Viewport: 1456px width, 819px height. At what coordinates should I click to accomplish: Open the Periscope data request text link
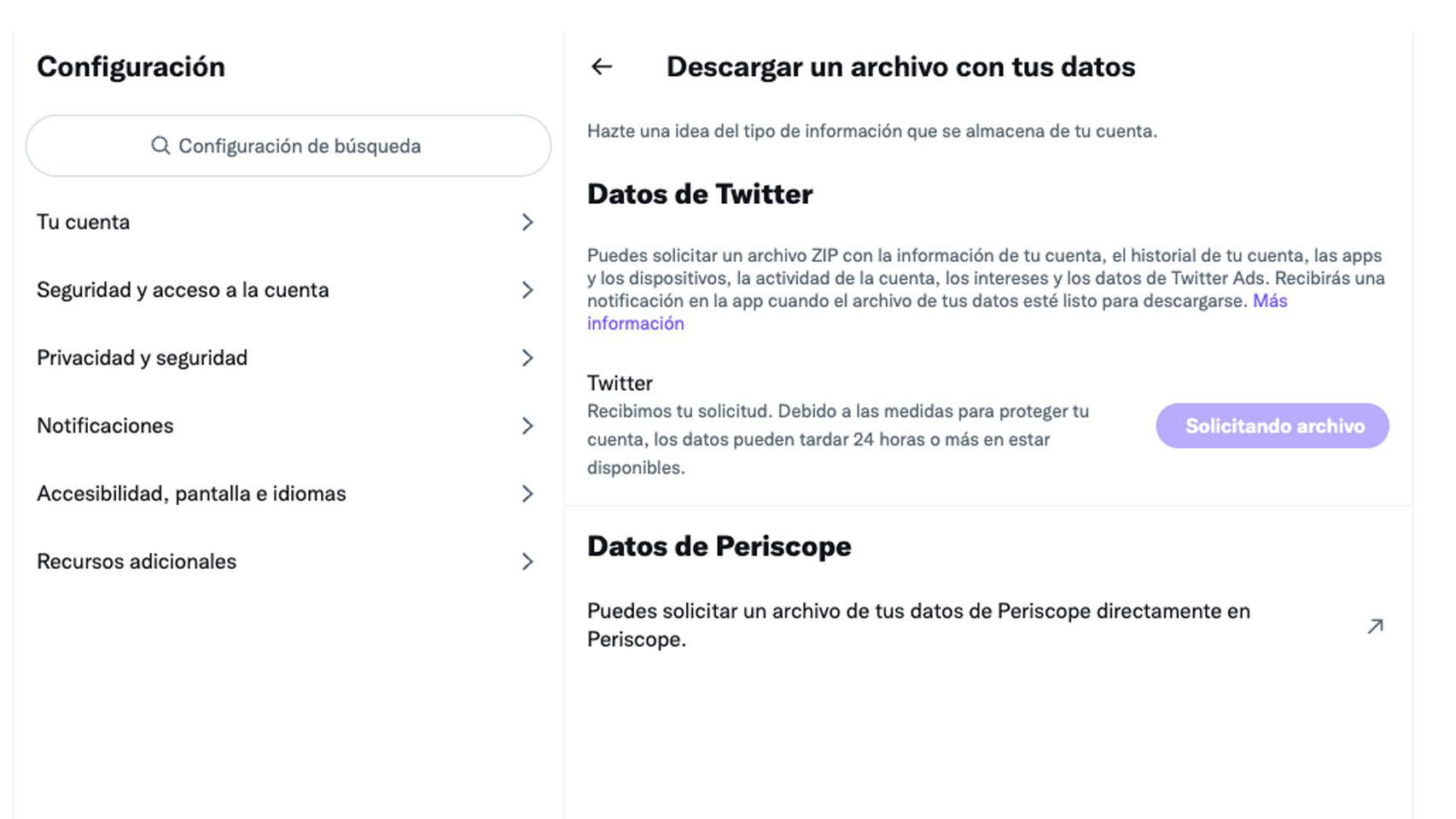point(918,625)
